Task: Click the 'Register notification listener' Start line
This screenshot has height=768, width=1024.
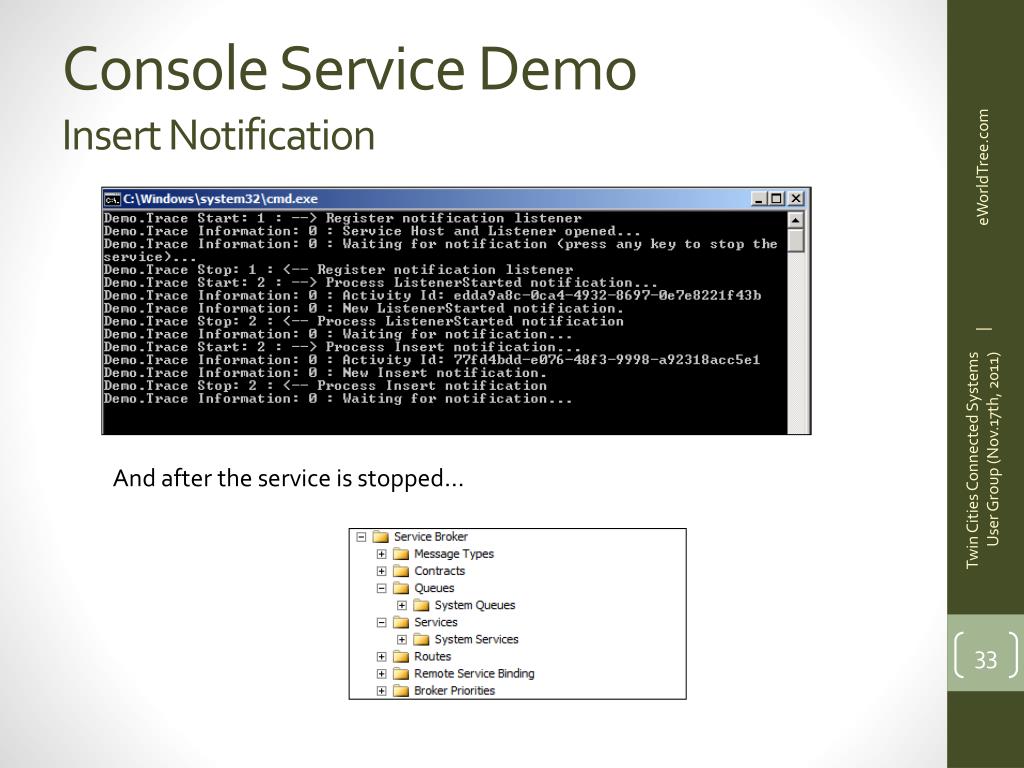Action: point(342,218)
